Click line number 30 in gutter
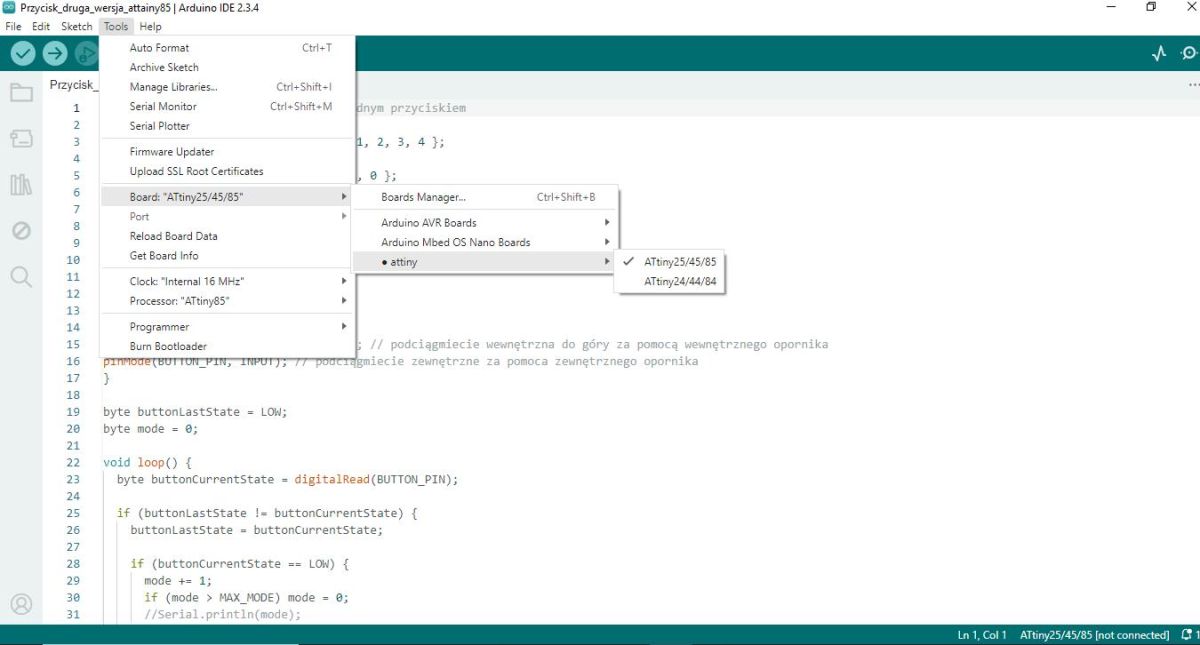 [x=72, y=597]
